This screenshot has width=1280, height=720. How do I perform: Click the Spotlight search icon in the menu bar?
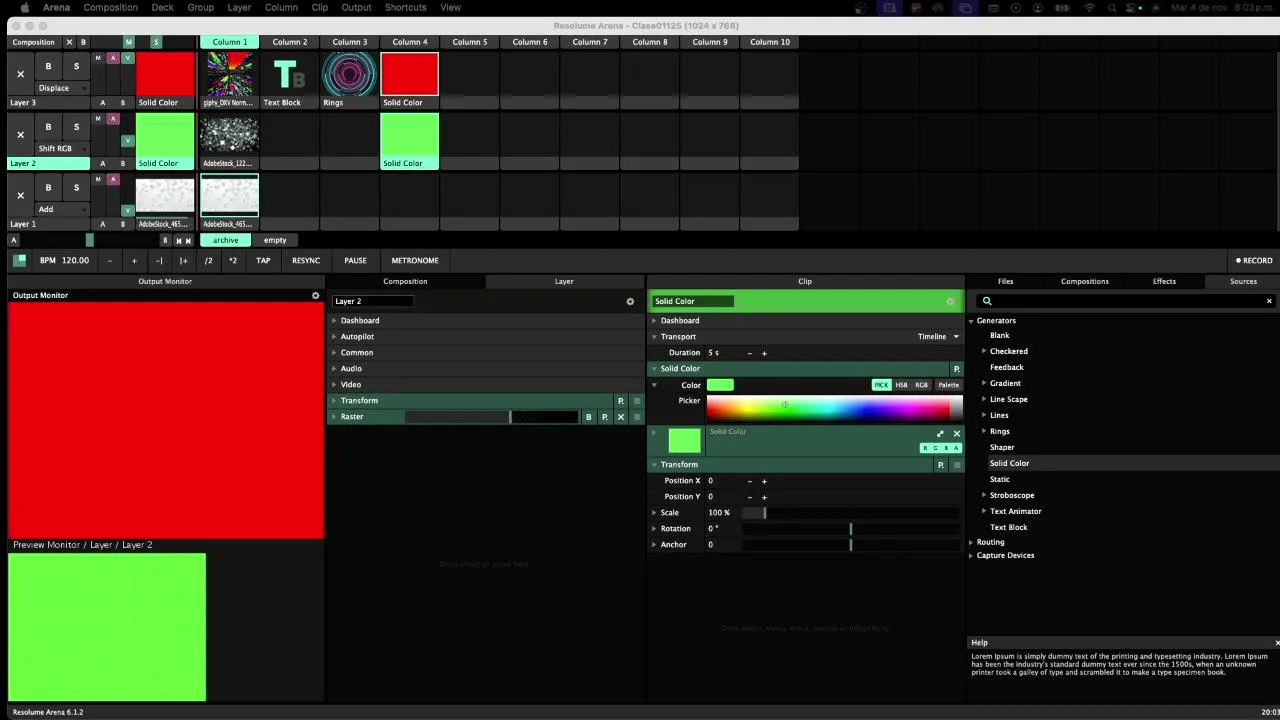click(1114, 7)
